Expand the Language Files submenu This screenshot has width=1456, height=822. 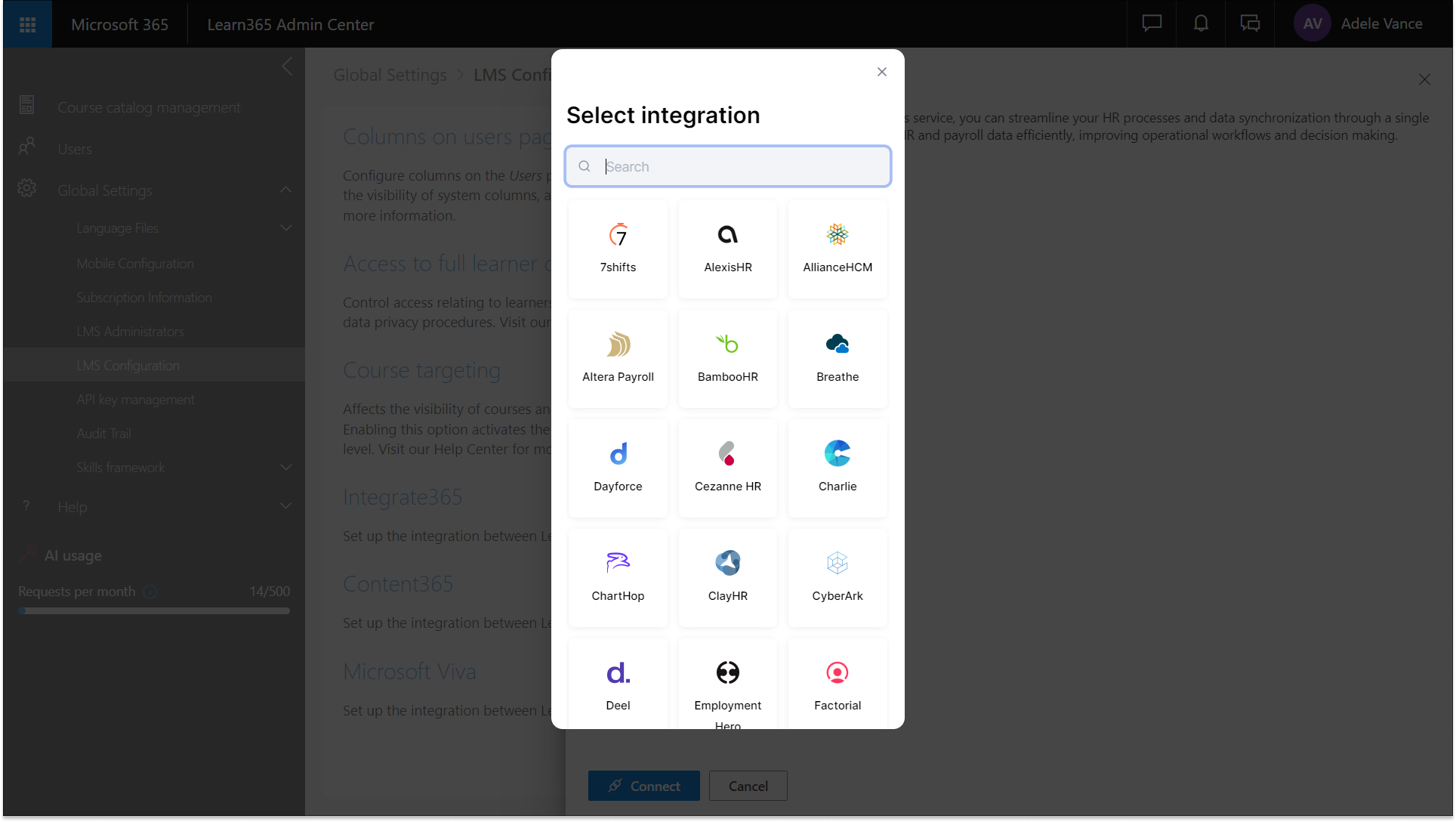click(285, 228)
